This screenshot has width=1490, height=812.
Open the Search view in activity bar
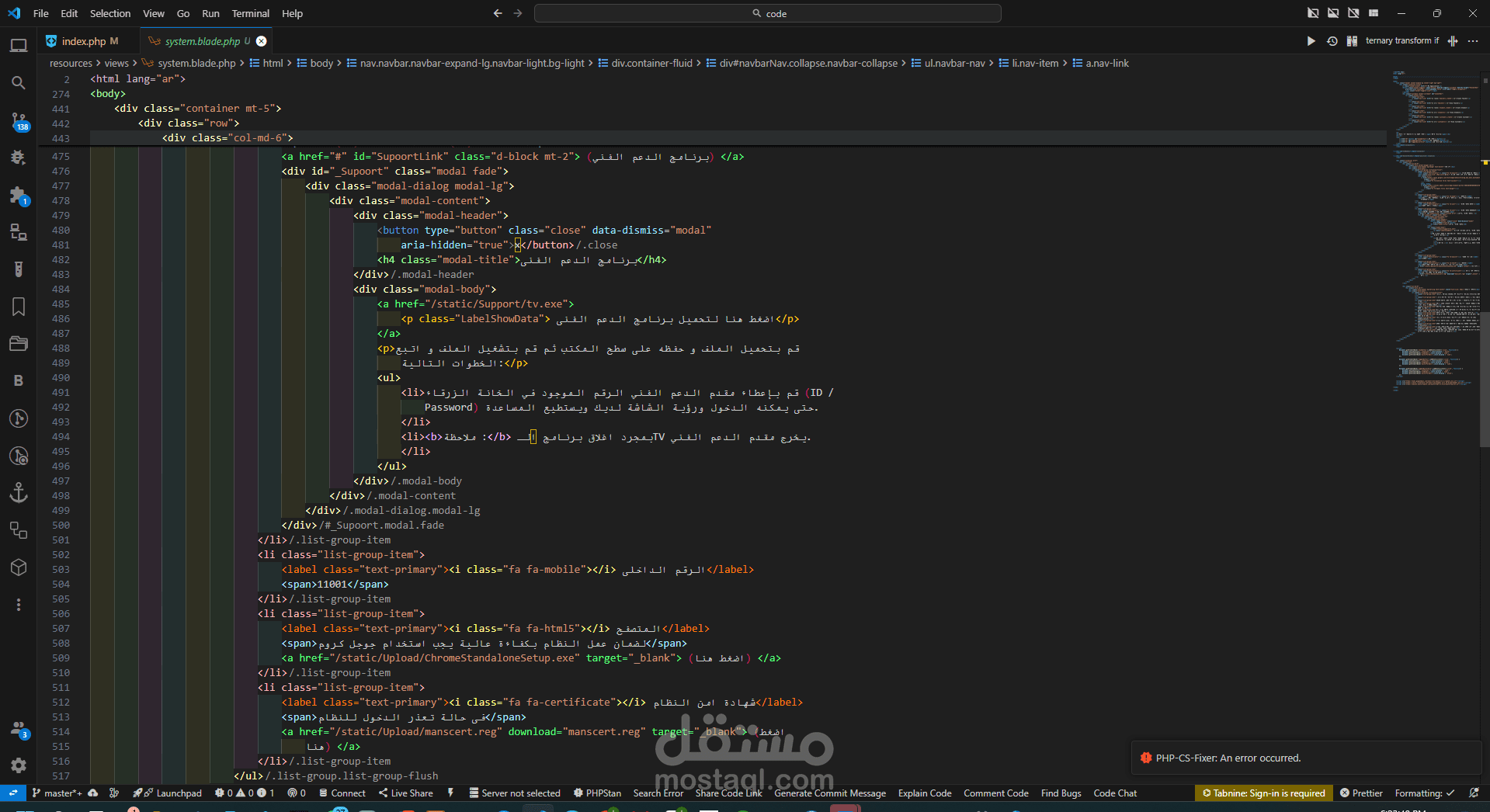pos(19,82)
